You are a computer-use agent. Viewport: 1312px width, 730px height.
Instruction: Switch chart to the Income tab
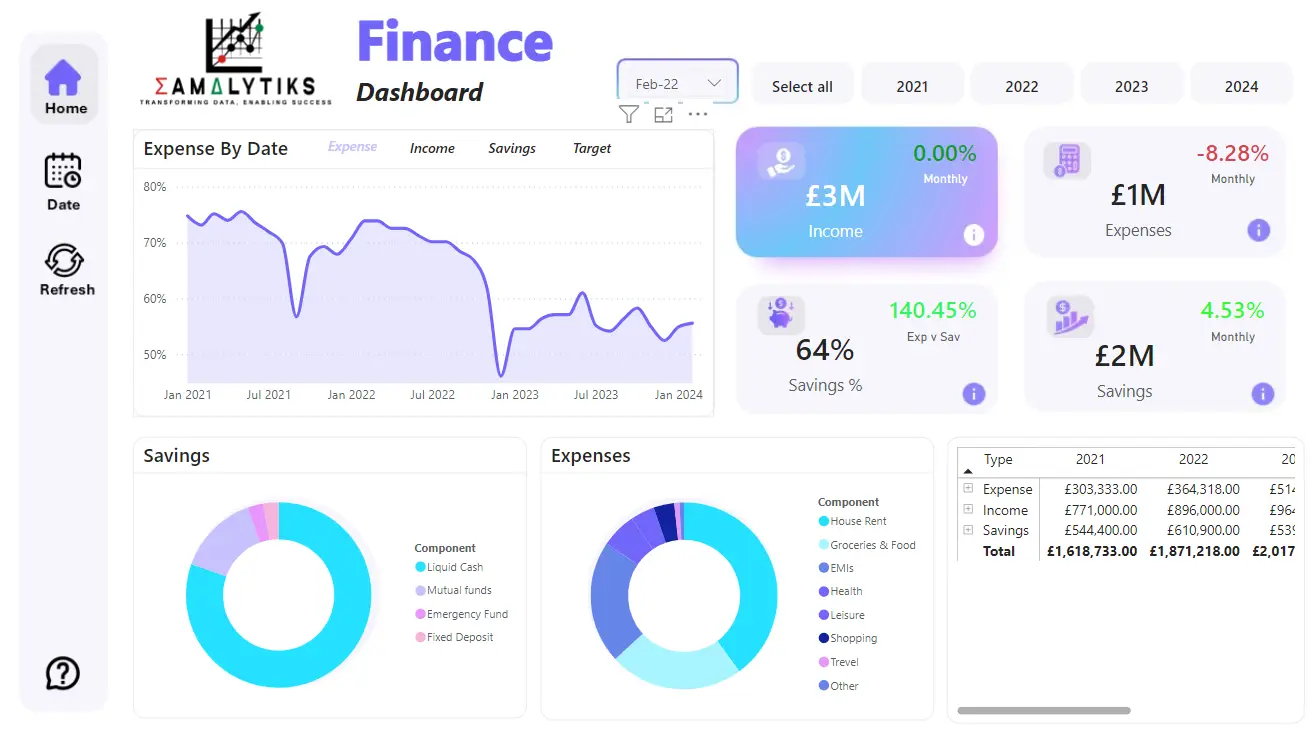(432, 148)
